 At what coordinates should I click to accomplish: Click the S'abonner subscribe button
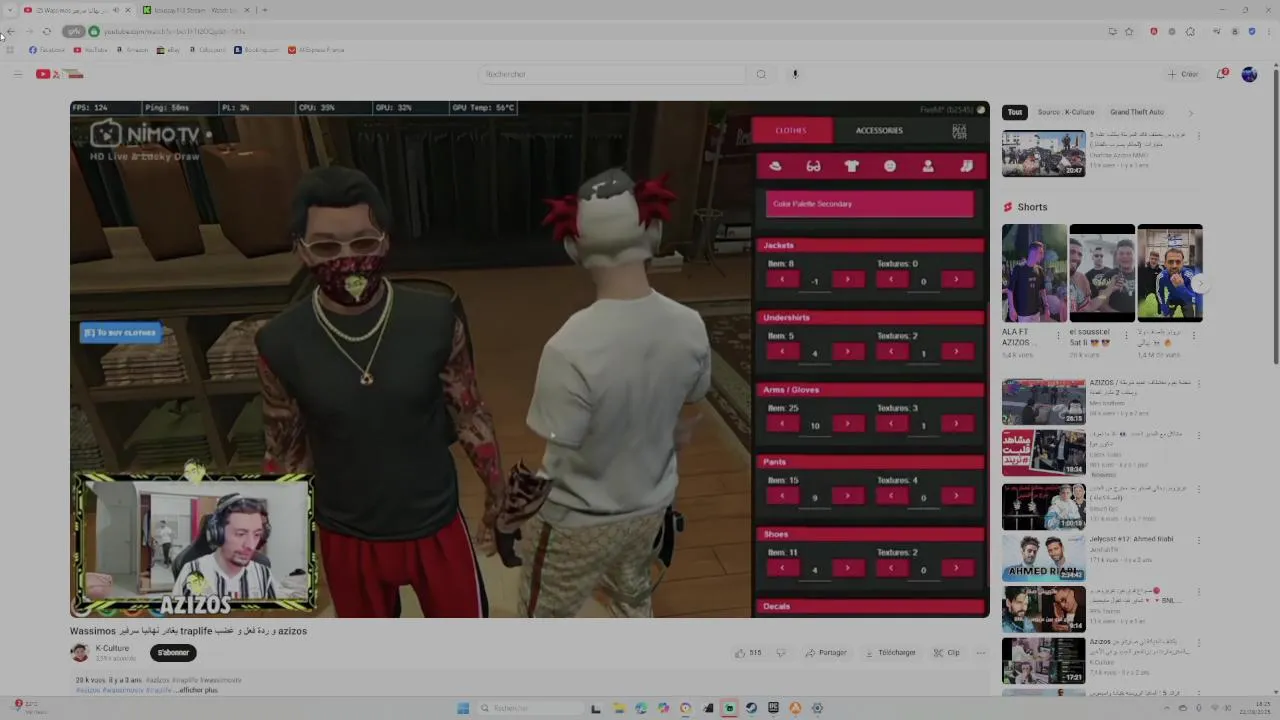pyautogui.click(x=173, y=653)
